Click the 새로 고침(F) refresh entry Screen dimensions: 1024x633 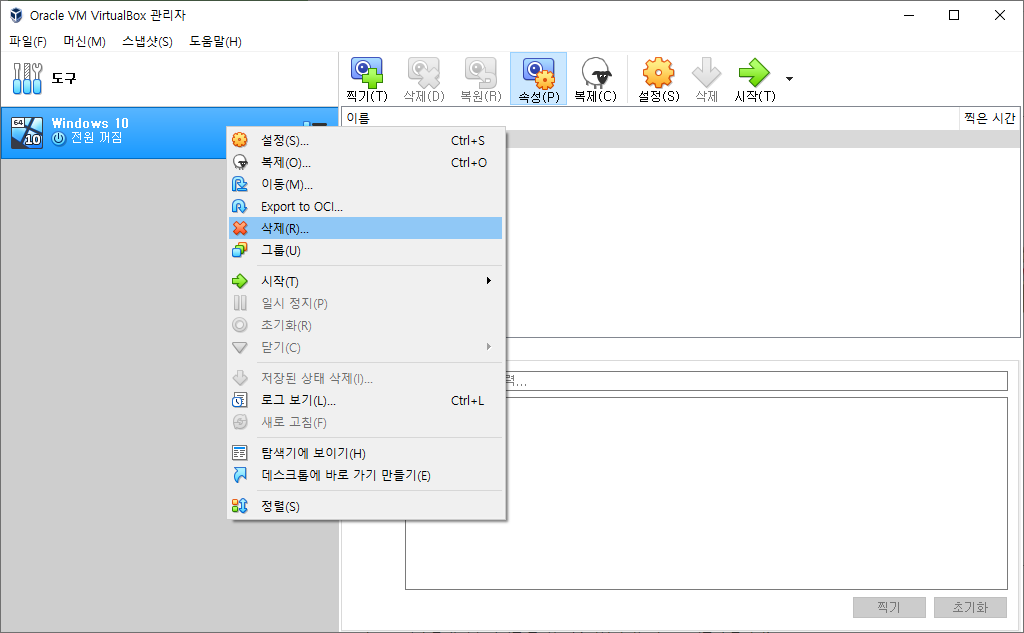[366, 423]
